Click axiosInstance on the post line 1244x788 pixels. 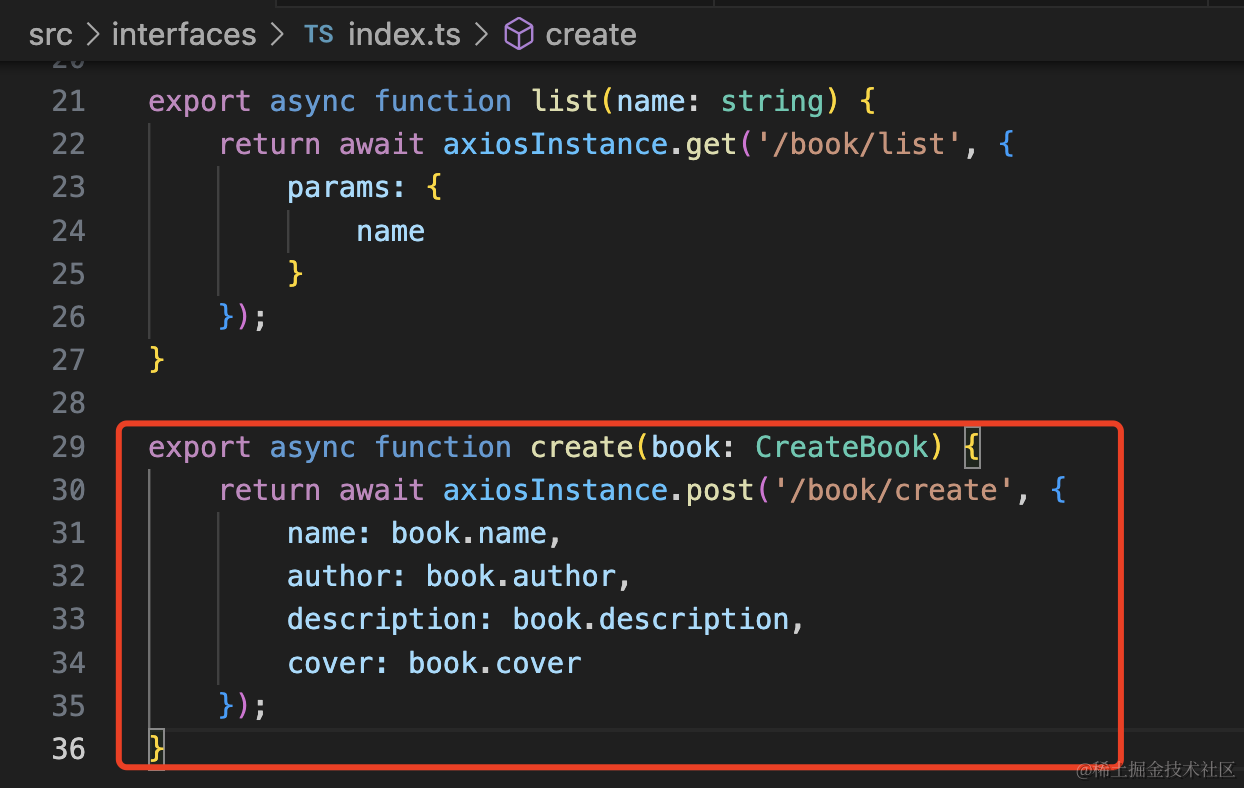tap(555, 490)
